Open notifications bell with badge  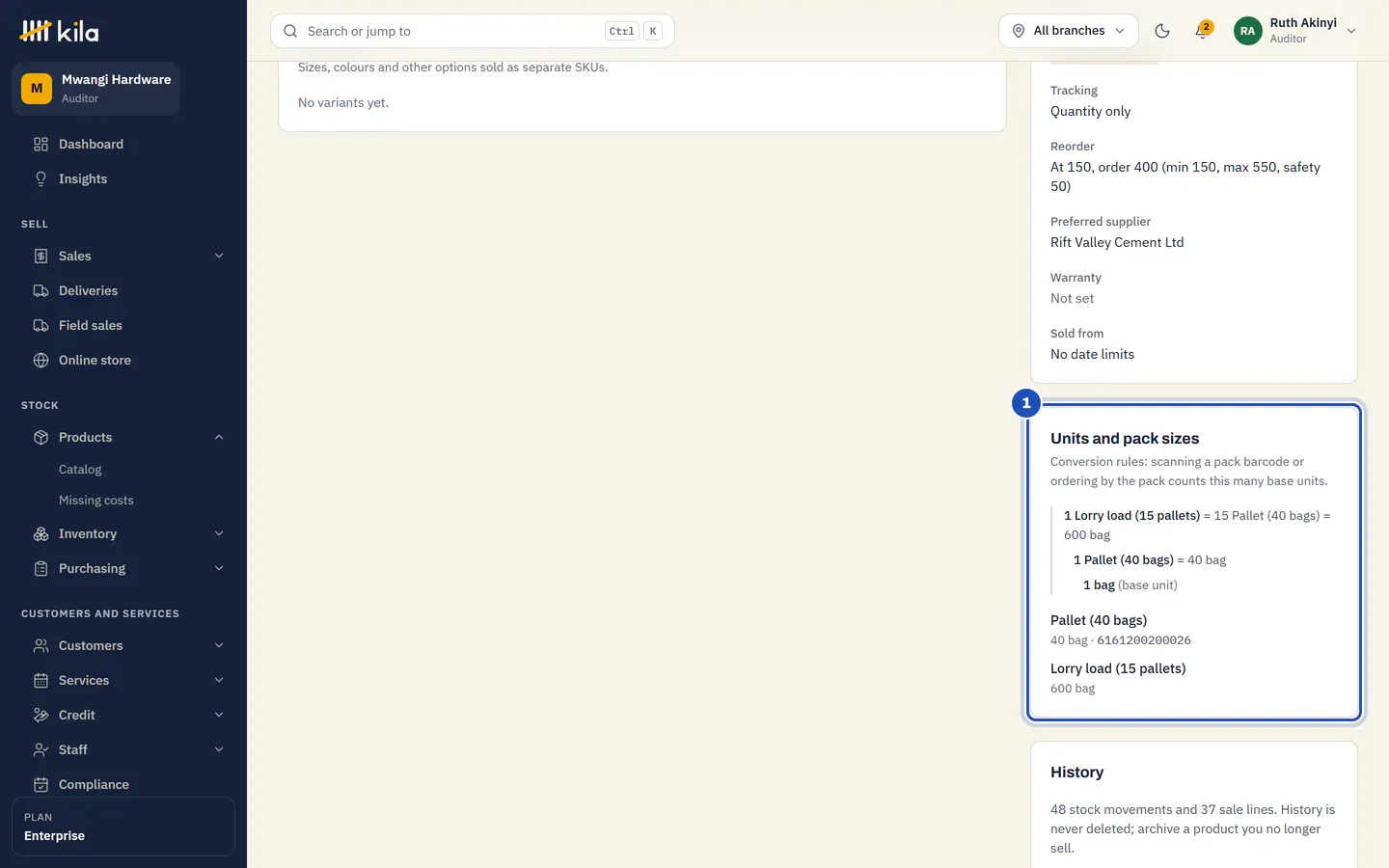coord(1202,31)
